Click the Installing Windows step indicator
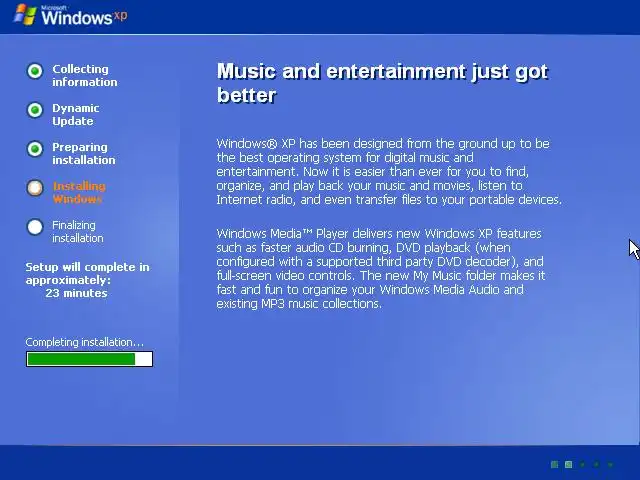The height and width of the screenshot is (480, 640). [35, 188]
